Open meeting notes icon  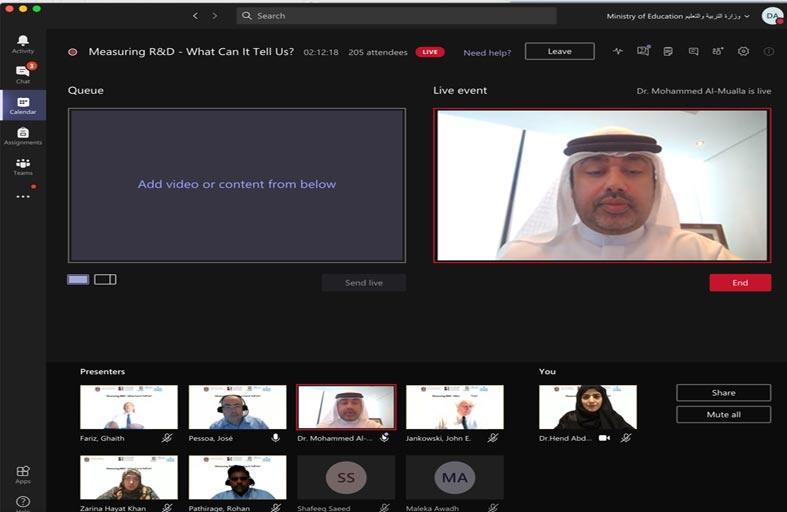668,52
